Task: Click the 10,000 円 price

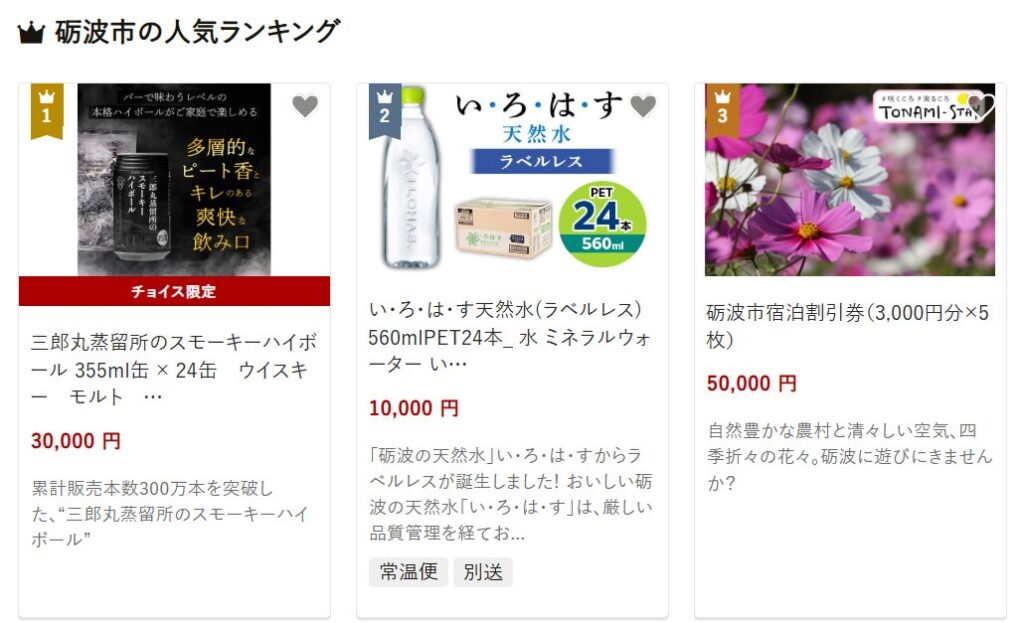Action: (x=414, y=408)
